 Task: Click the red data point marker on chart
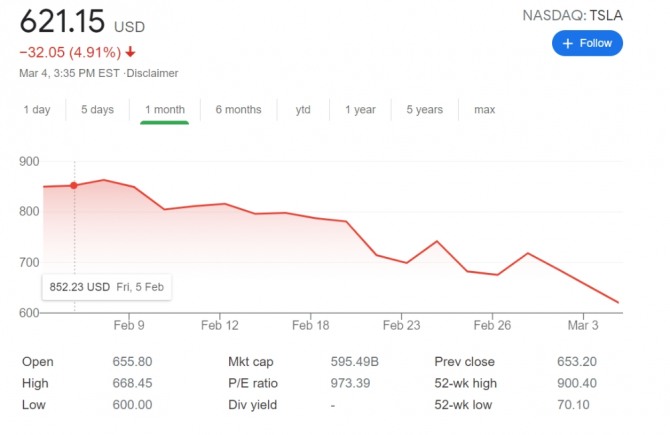(x=74, y=185)
